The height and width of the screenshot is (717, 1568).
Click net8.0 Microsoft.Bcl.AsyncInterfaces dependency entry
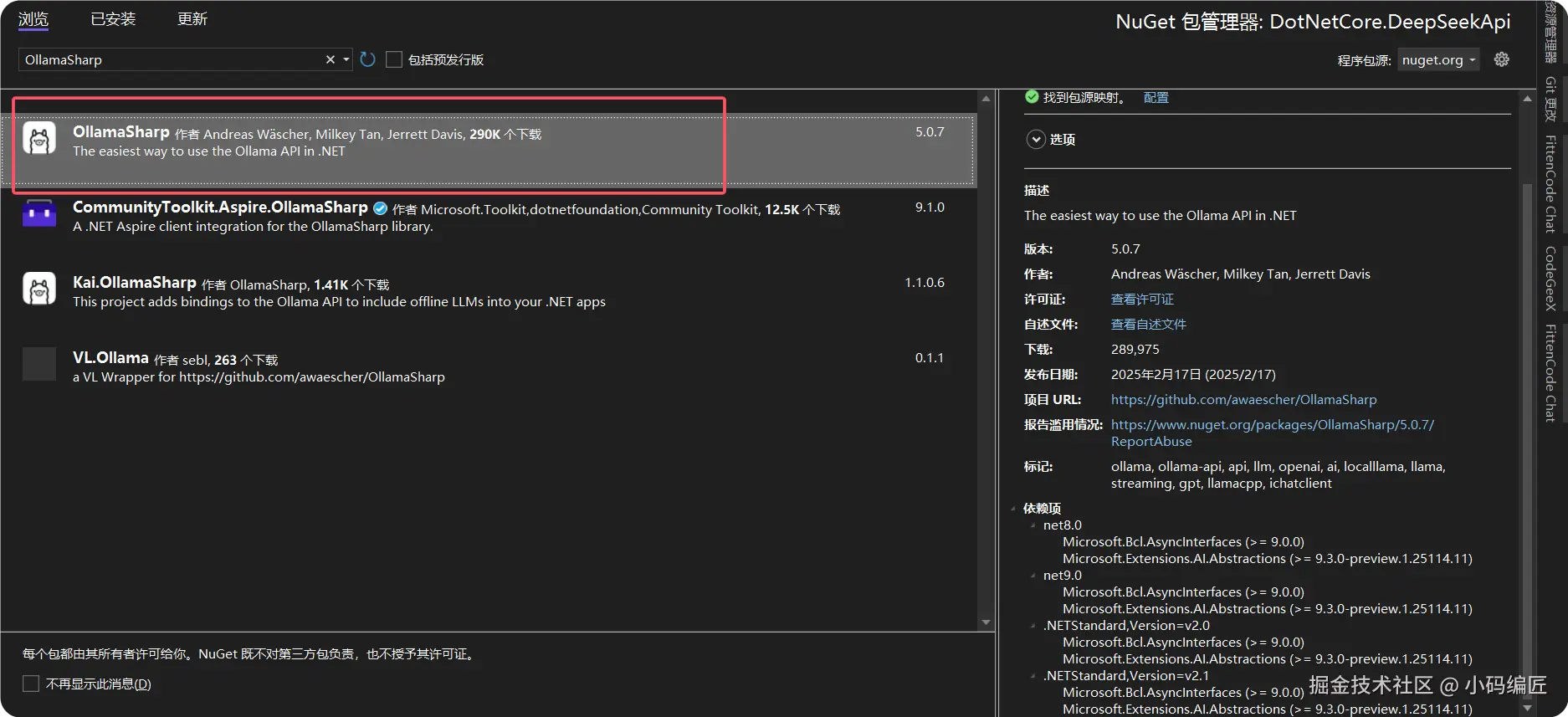pyautogui.click(x=1184, y=542)
